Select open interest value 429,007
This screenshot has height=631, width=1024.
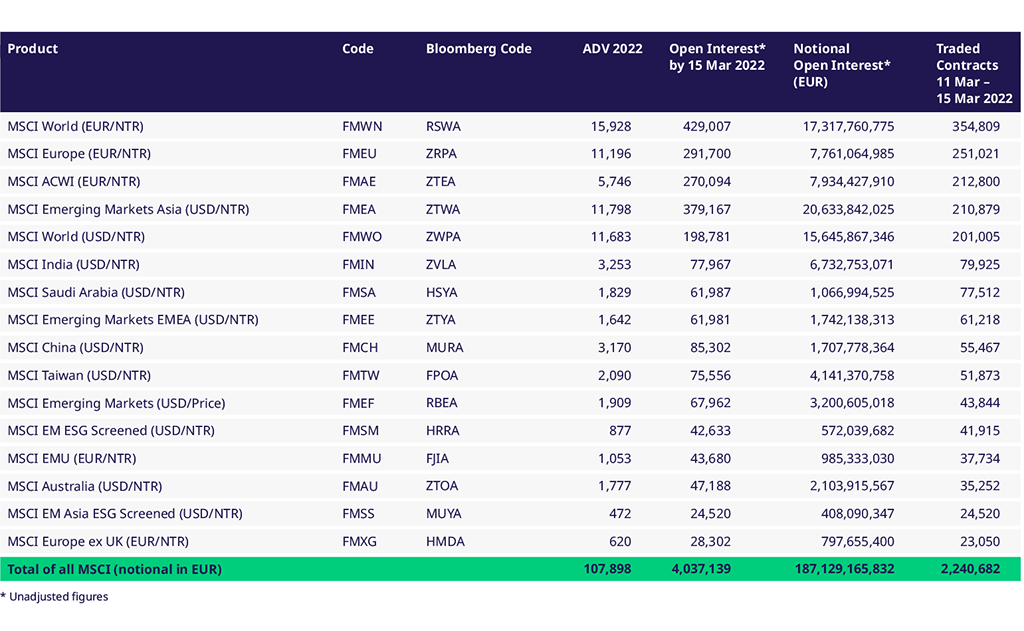click(706, 127)
